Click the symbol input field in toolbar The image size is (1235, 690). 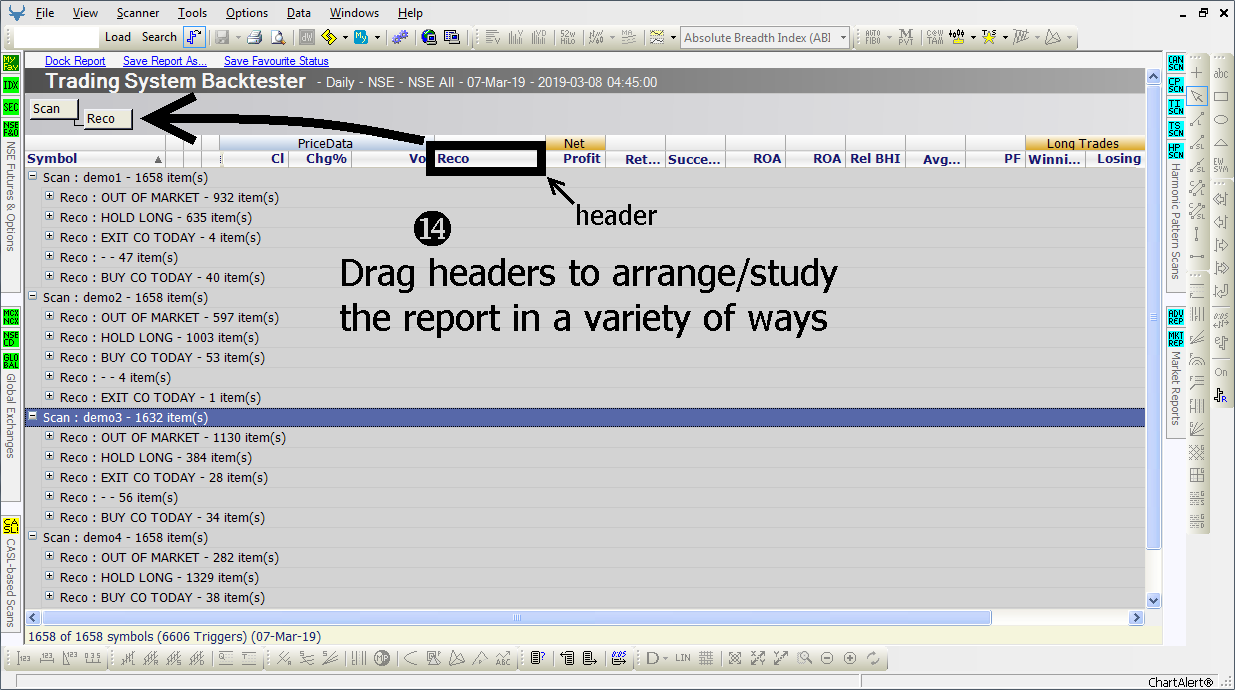(58, 37)
